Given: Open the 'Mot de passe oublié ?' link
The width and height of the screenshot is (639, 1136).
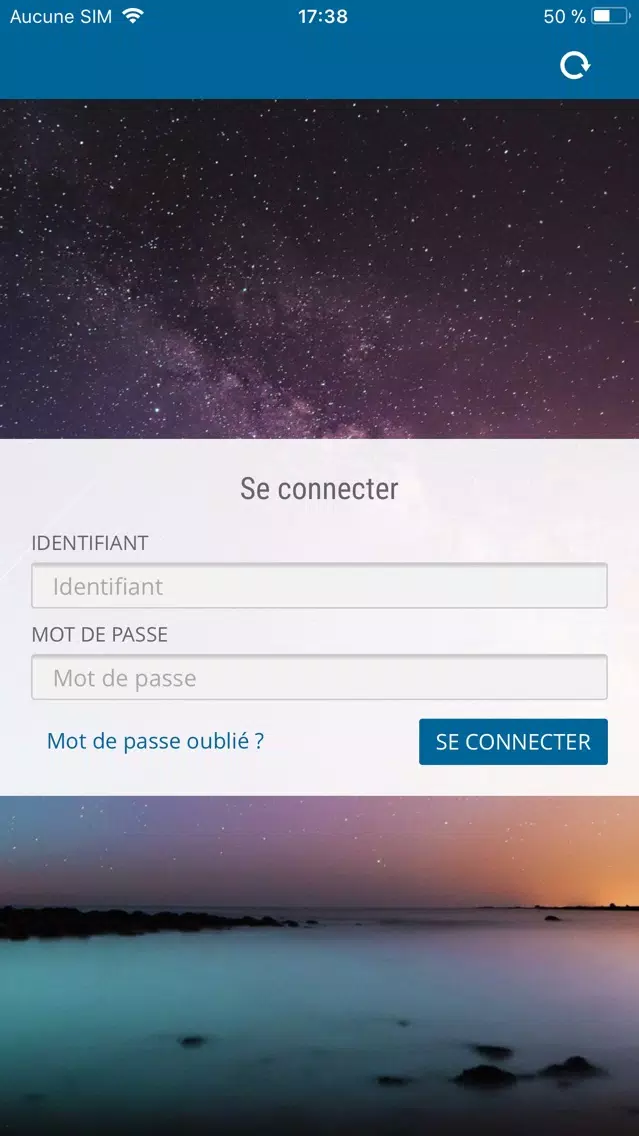Looking at the screenshot, I should point(155,740).
